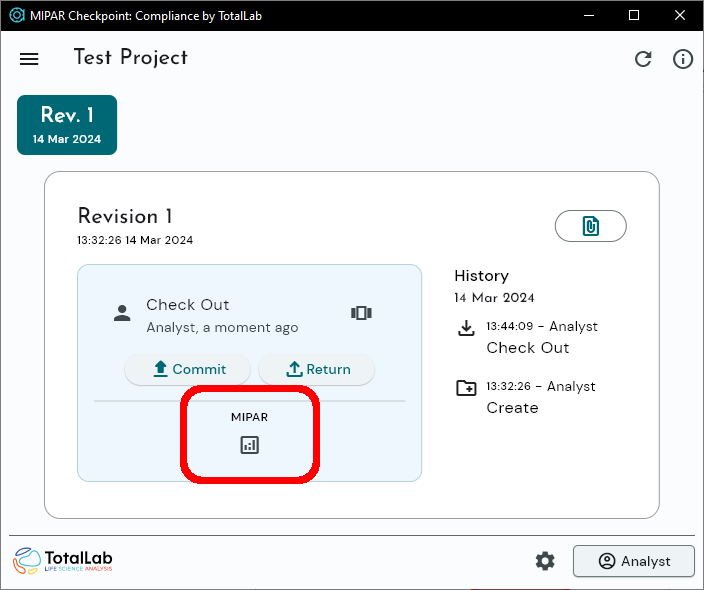704x590 pixels.
Task: Click the MIPAR Checkpoint app icon in title bar
Action: [x=17, y=15]
